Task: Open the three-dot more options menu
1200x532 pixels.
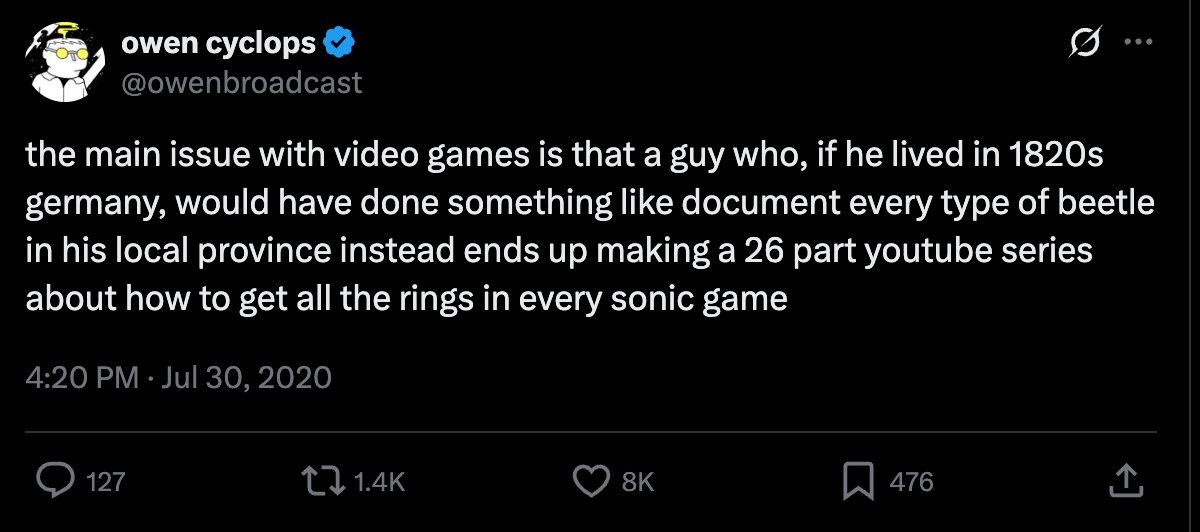Action: pyautogui.click(x=1139, y=43)
